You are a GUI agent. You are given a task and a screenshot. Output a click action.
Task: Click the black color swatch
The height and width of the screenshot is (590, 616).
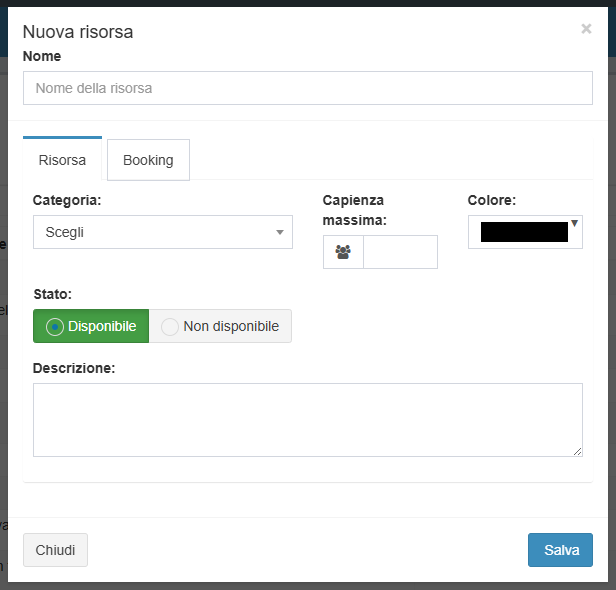point(523,232)
